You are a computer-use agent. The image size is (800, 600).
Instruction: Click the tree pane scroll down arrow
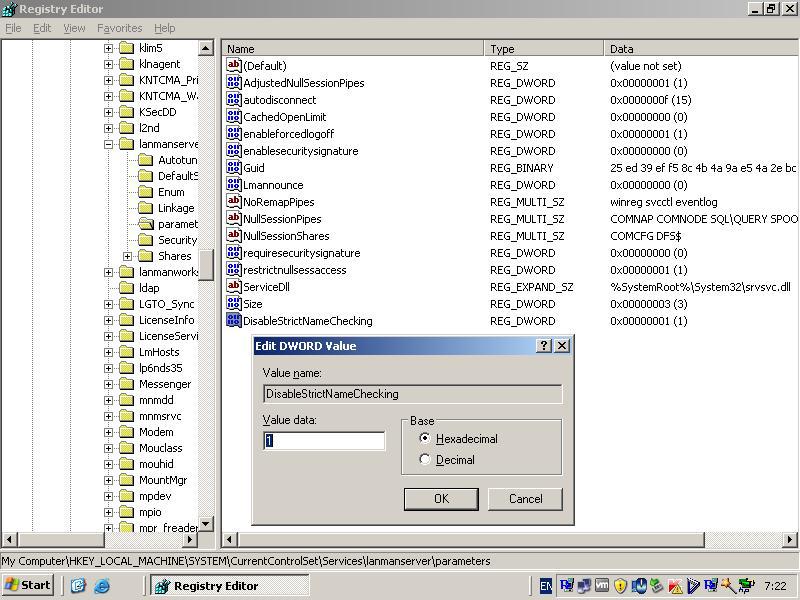(x=206, y=524)
